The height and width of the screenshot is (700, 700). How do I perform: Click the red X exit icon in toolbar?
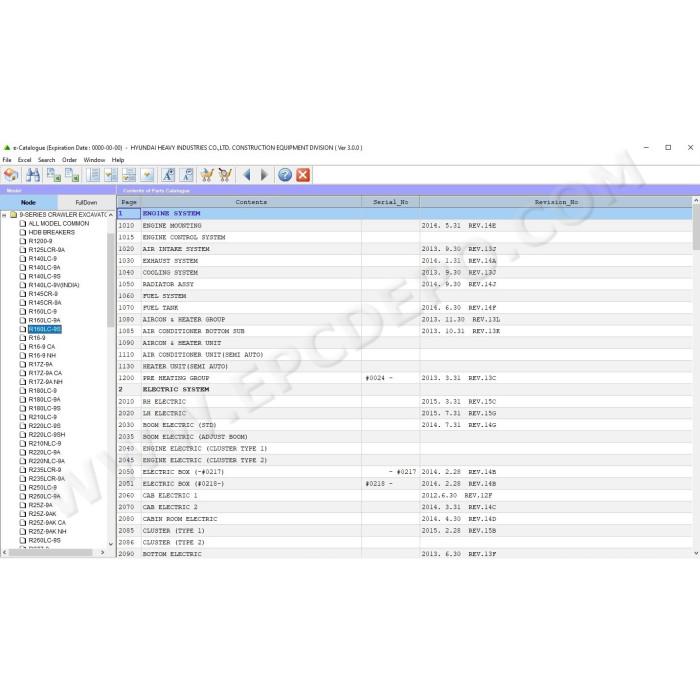(x=303, y=175)
